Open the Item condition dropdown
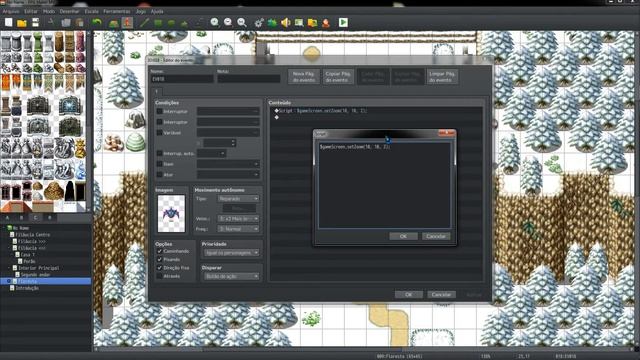 [x=228, y=164]
